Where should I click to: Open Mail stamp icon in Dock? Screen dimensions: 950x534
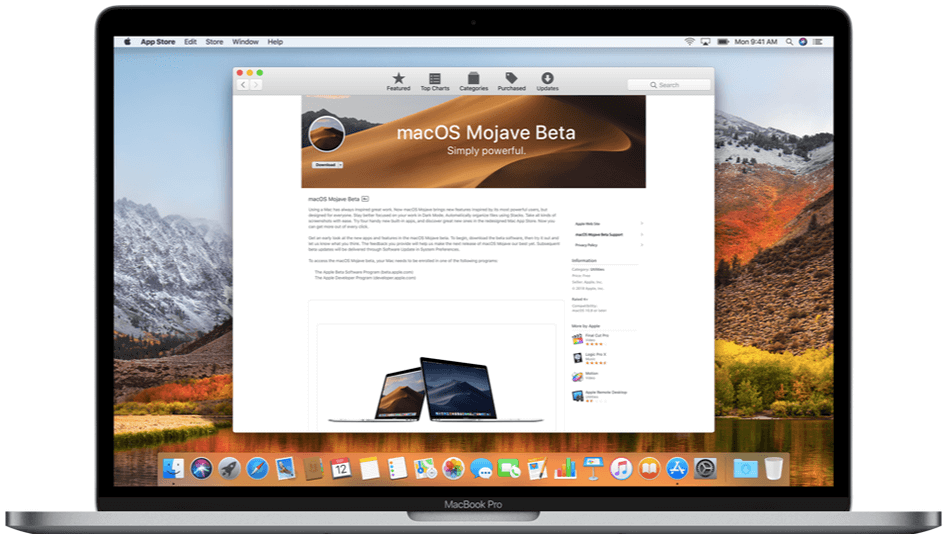pos(285,469)
